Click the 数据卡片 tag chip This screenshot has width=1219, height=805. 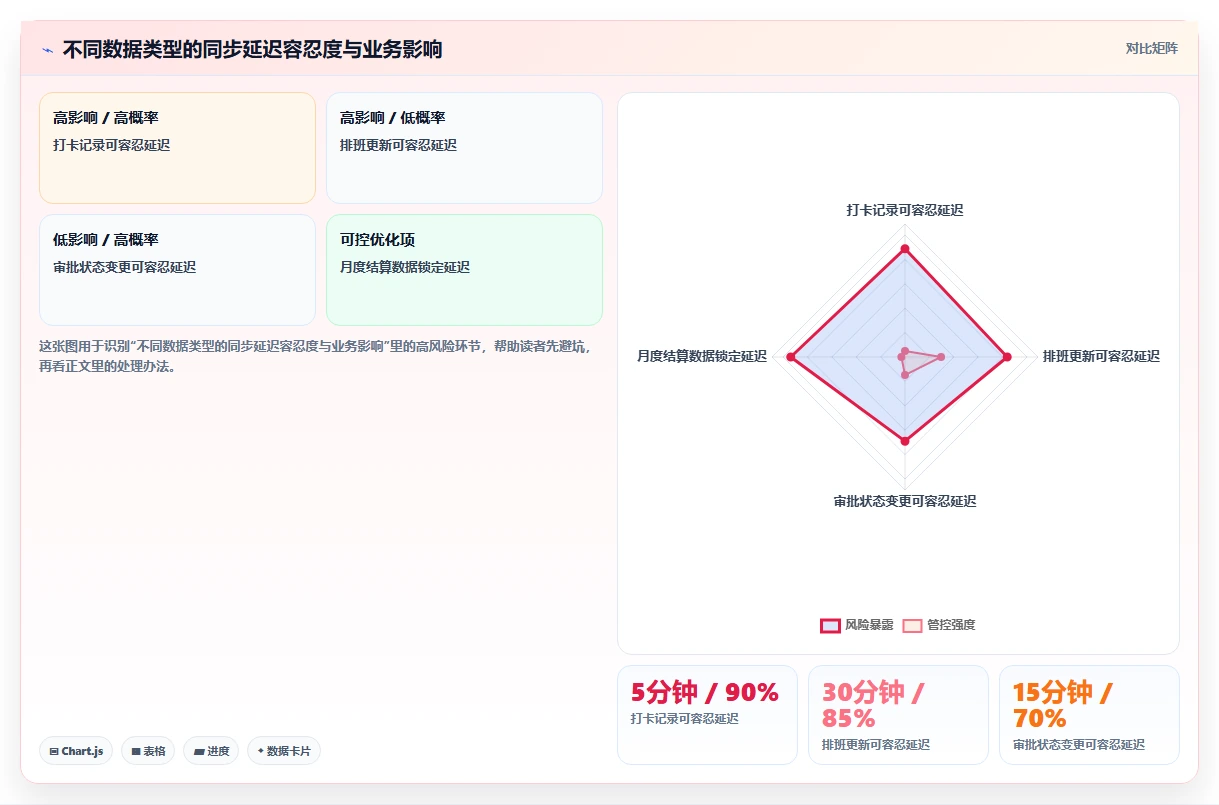(284, 751)
